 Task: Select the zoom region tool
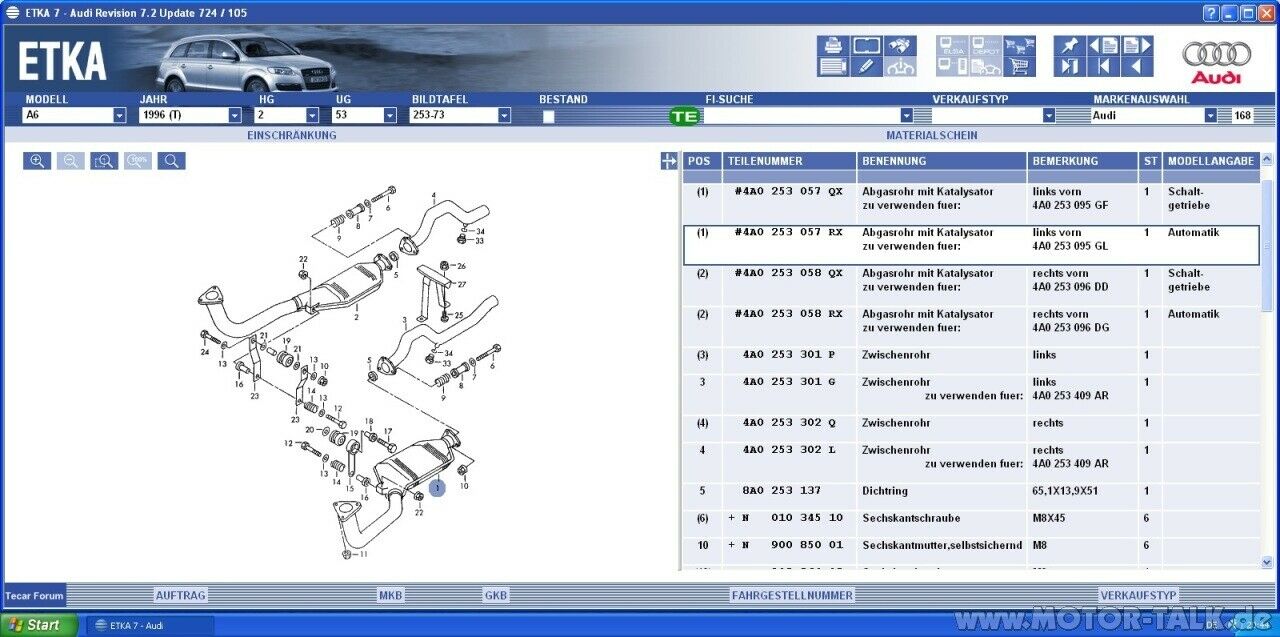[104, 161]
